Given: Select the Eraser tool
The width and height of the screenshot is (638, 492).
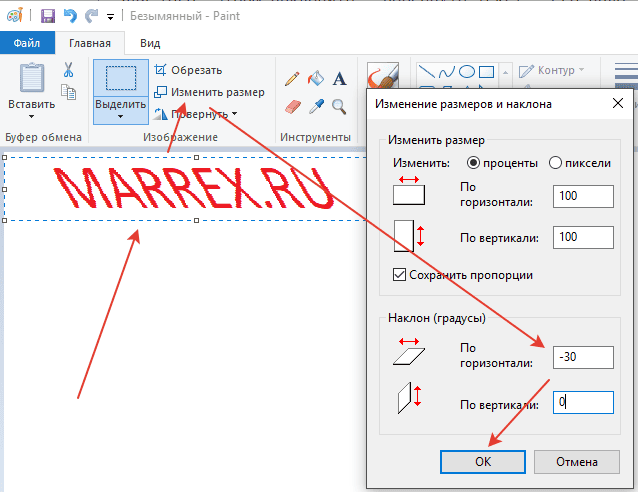Looking at the screenshot, I should 293,107.
